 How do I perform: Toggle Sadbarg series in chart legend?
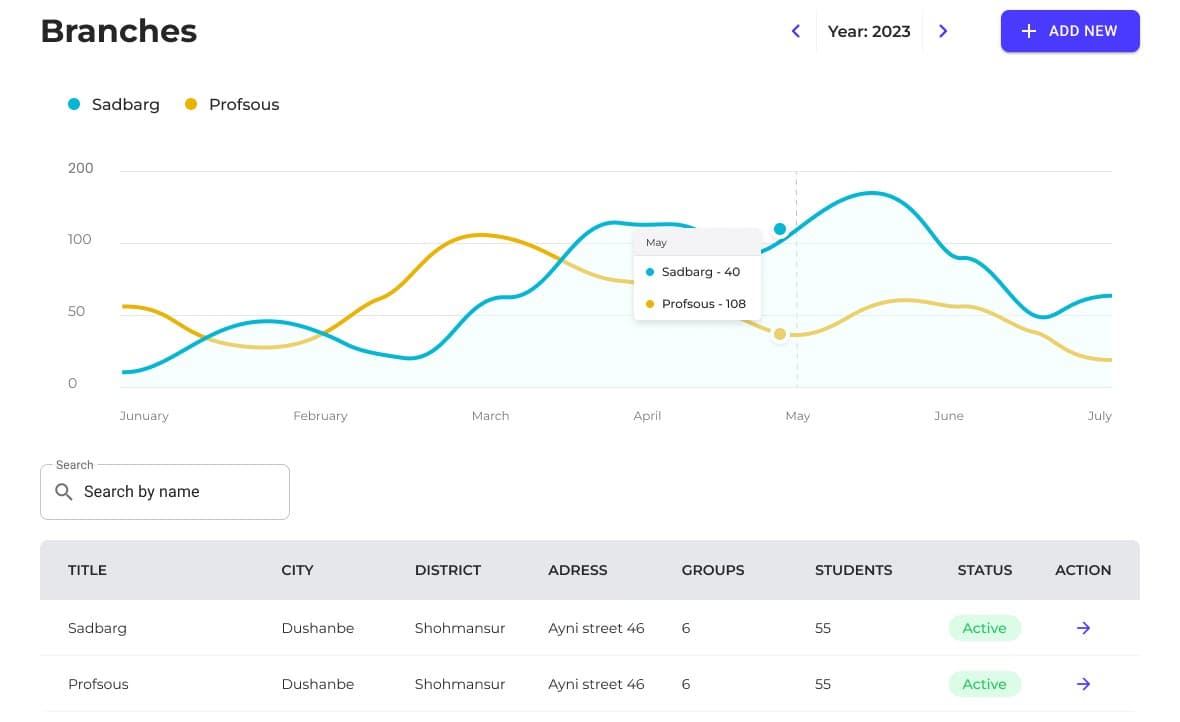tap(114, 104)
